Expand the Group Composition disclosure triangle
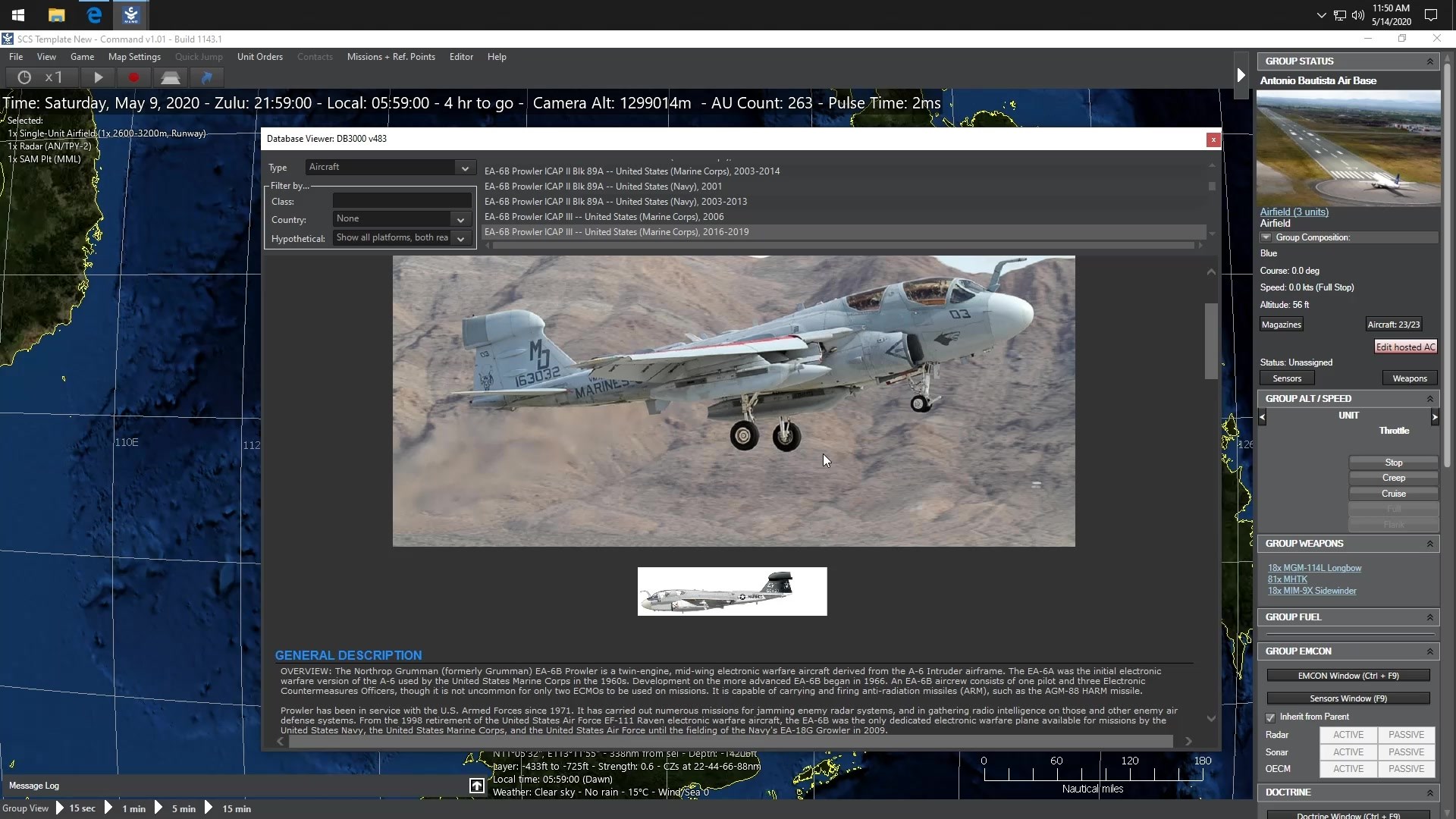Image resolution: width=1456 pixels, height=819 pixels. [x=1266, y=237]
